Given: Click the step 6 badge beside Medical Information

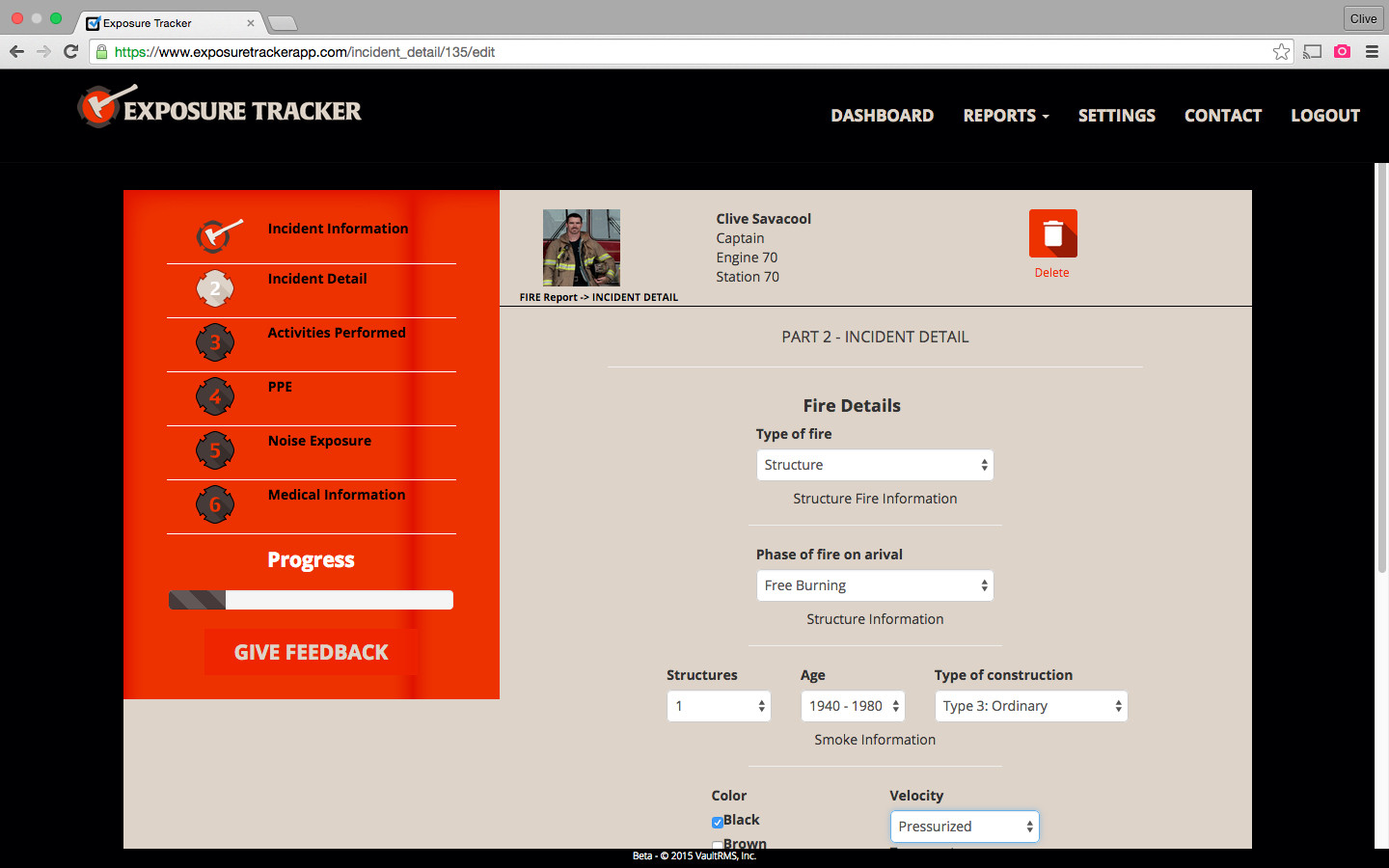Looking at the screenshot, I should click(x=215, y=504).
